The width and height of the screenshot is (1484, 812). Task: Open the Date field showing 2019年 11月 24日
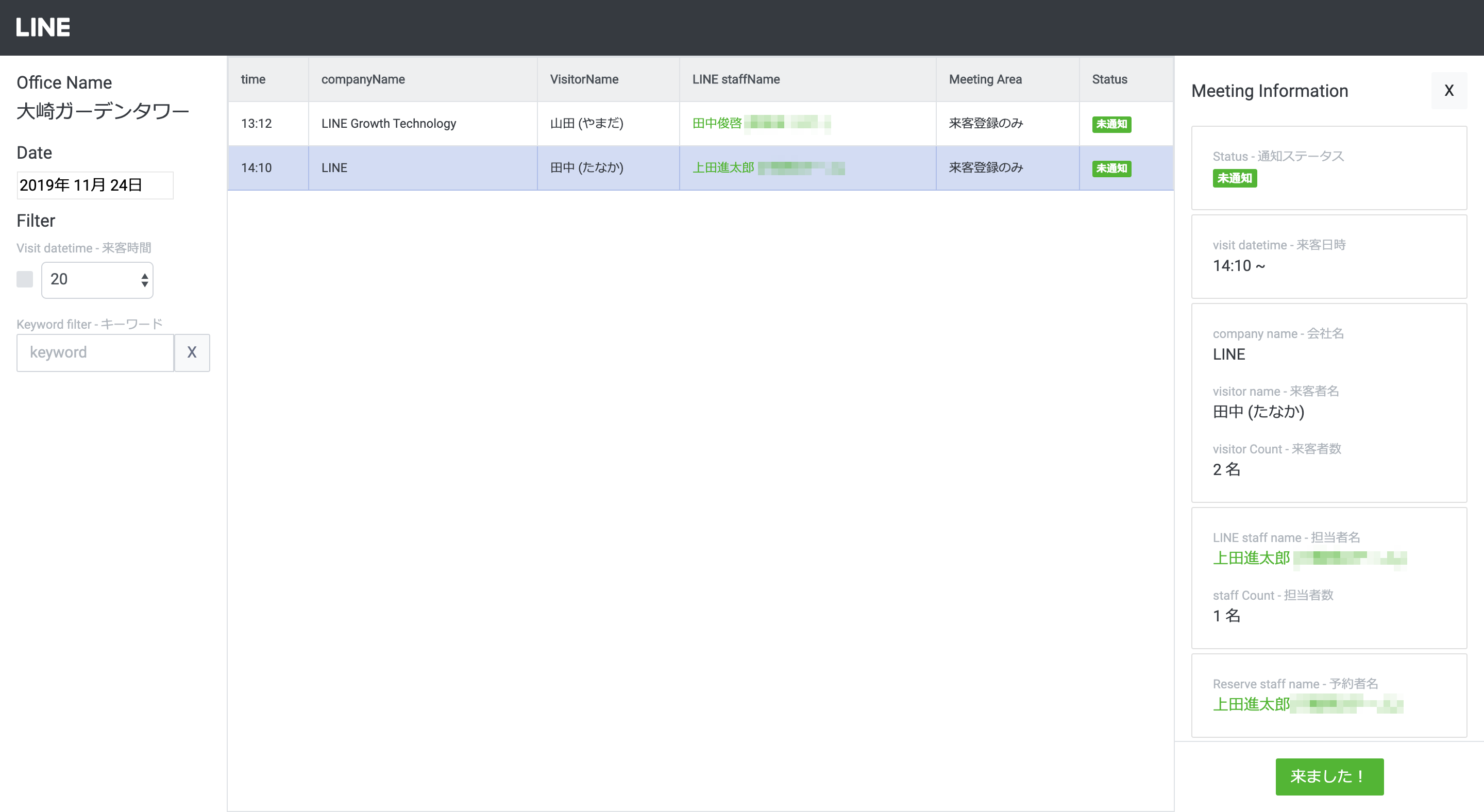(95, 185)
